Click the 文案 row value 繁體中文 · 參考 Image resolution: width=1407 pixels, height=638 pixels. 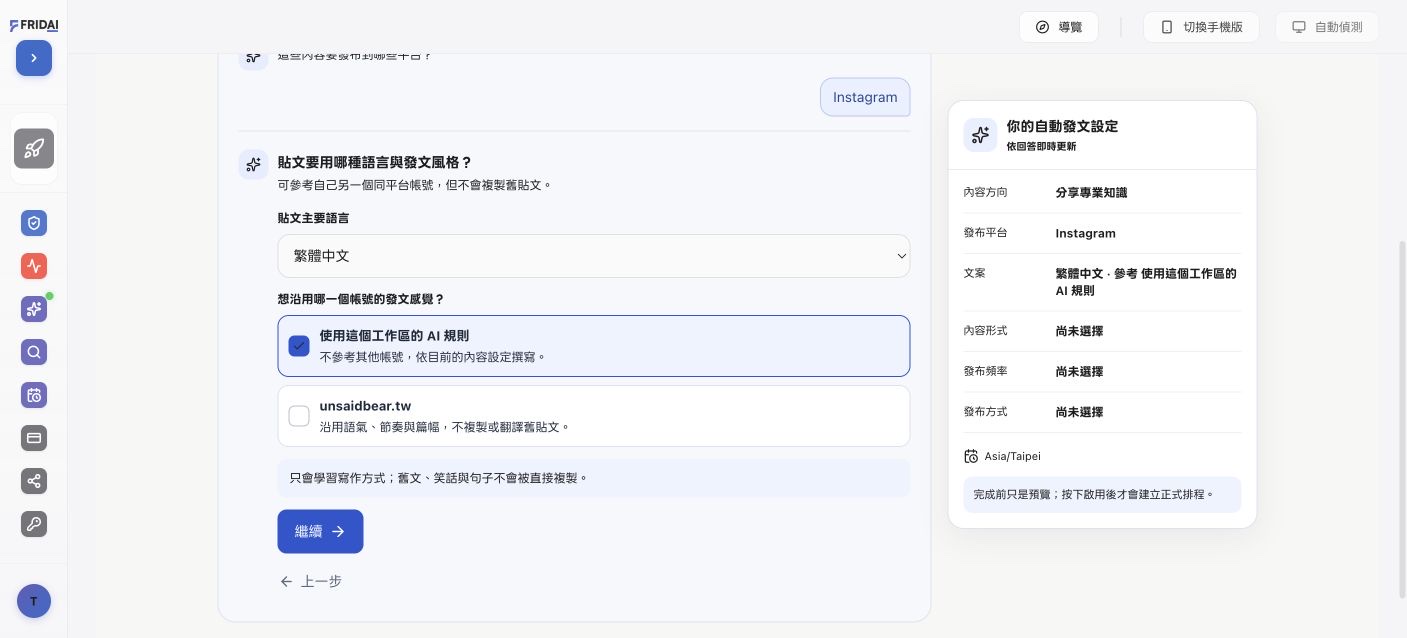tap(1146, 282)
